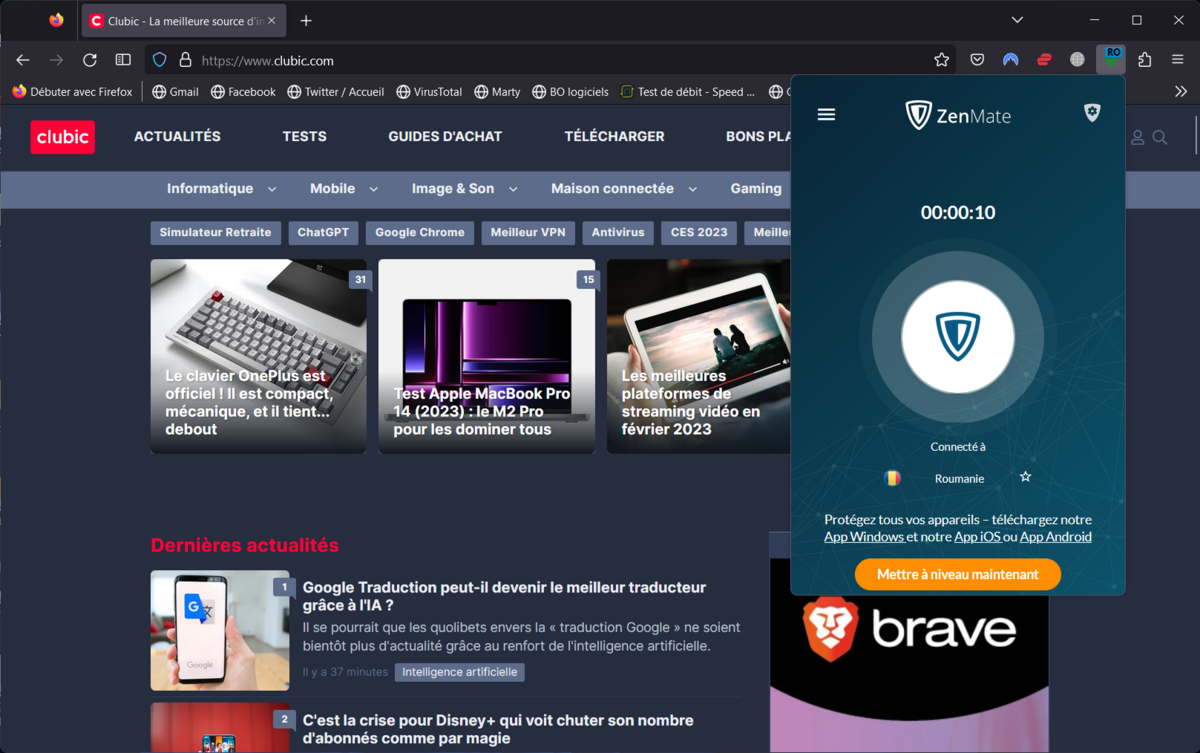Select the Meilleur VPN tag
This screenshot has height=753, width=1200.
[528, 232]
